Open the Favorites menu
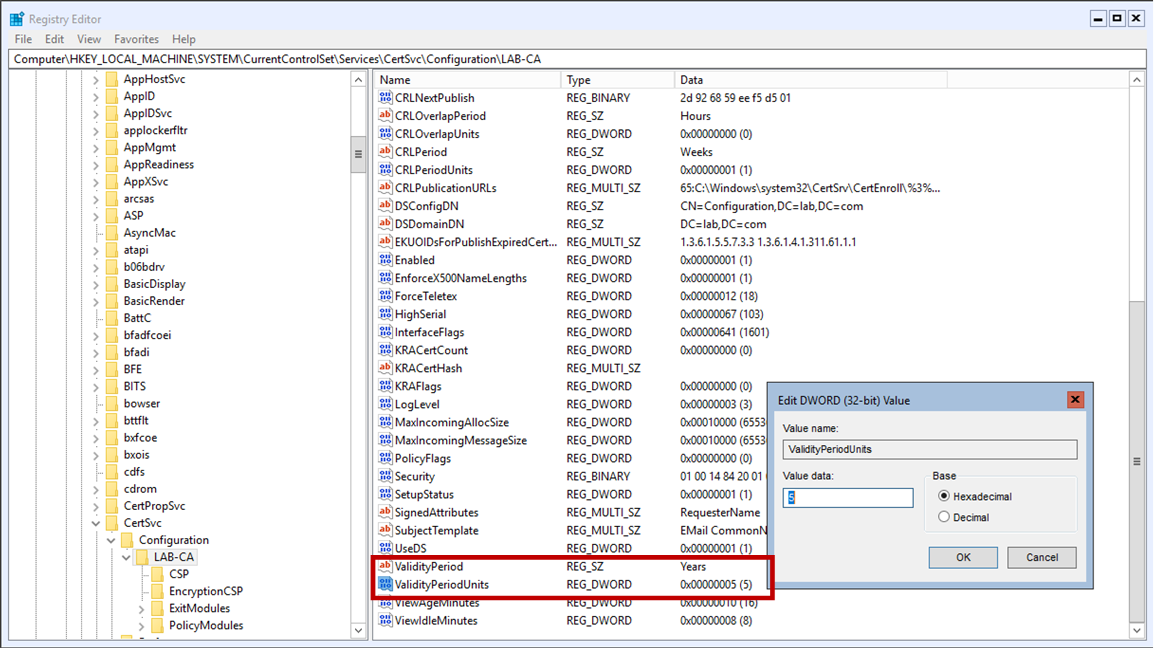This screenshot has height=652, width=1154. click(x=136, y=39)
